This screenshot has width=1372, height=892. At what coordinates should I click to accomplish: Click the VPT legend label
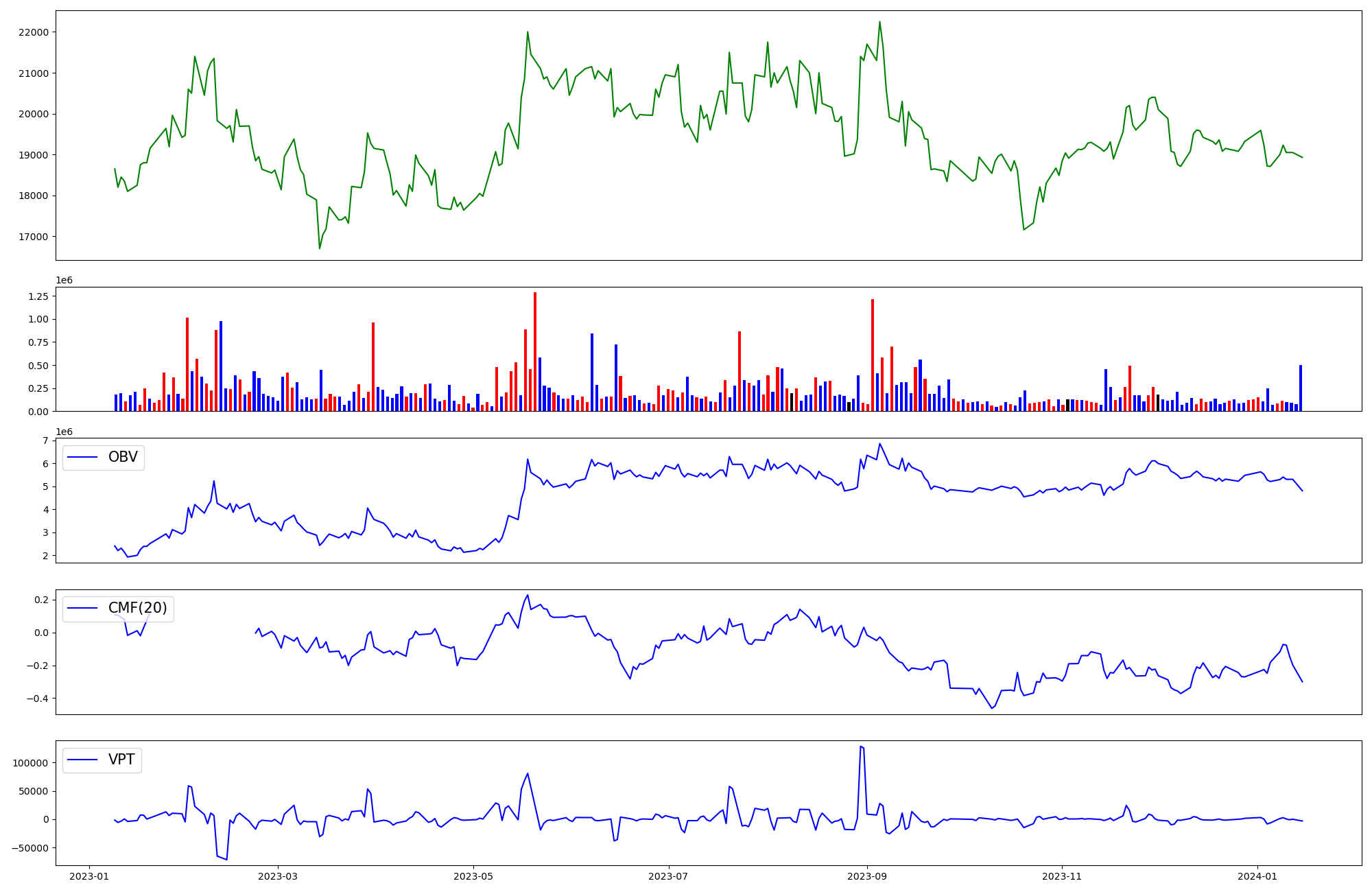[x=121, y=760]
